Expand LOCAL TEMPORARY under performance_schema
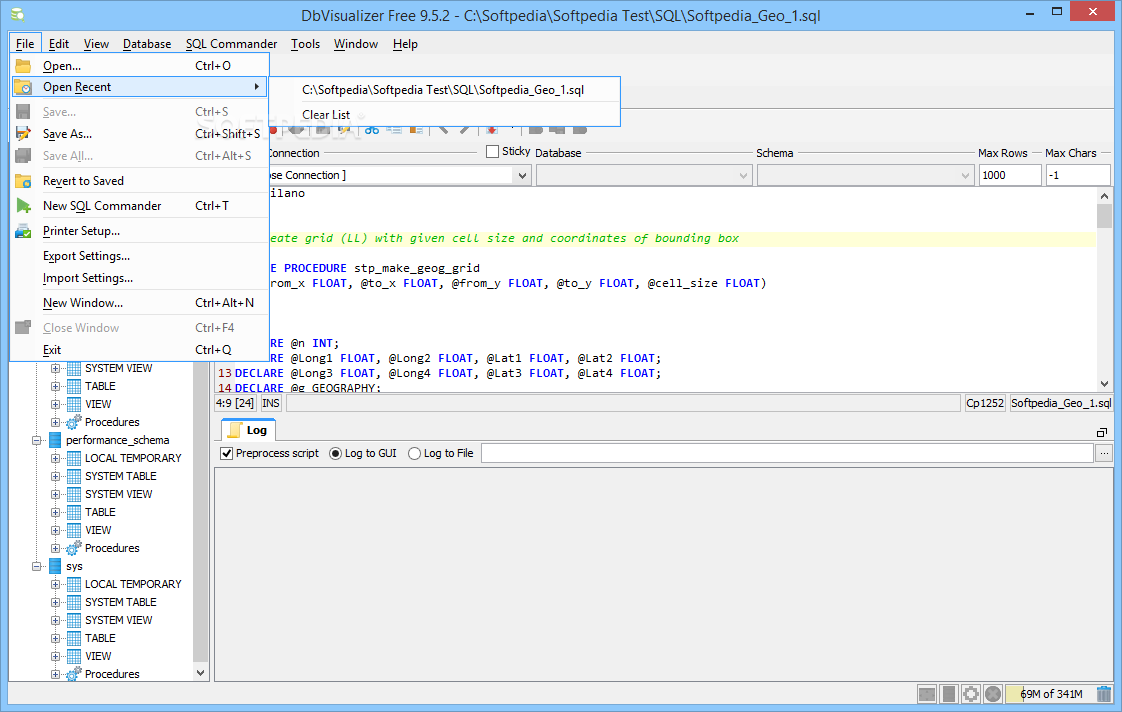 coord(55,458)
